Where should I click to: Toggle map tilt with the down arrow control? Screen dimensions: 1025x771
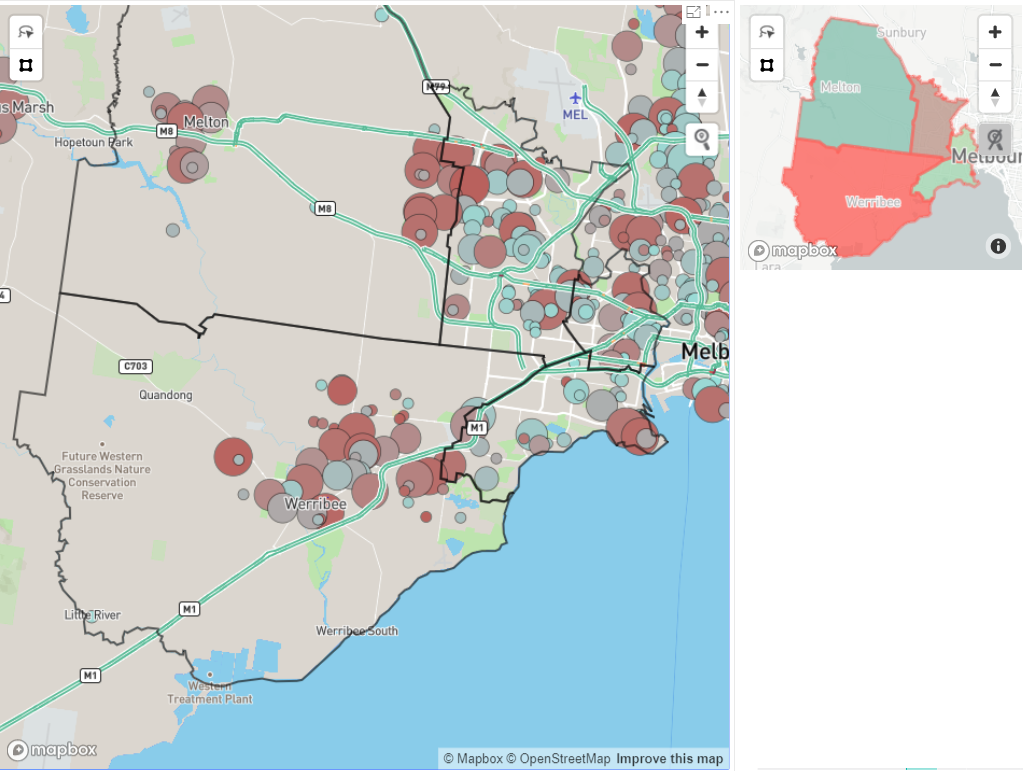point(702,103)
